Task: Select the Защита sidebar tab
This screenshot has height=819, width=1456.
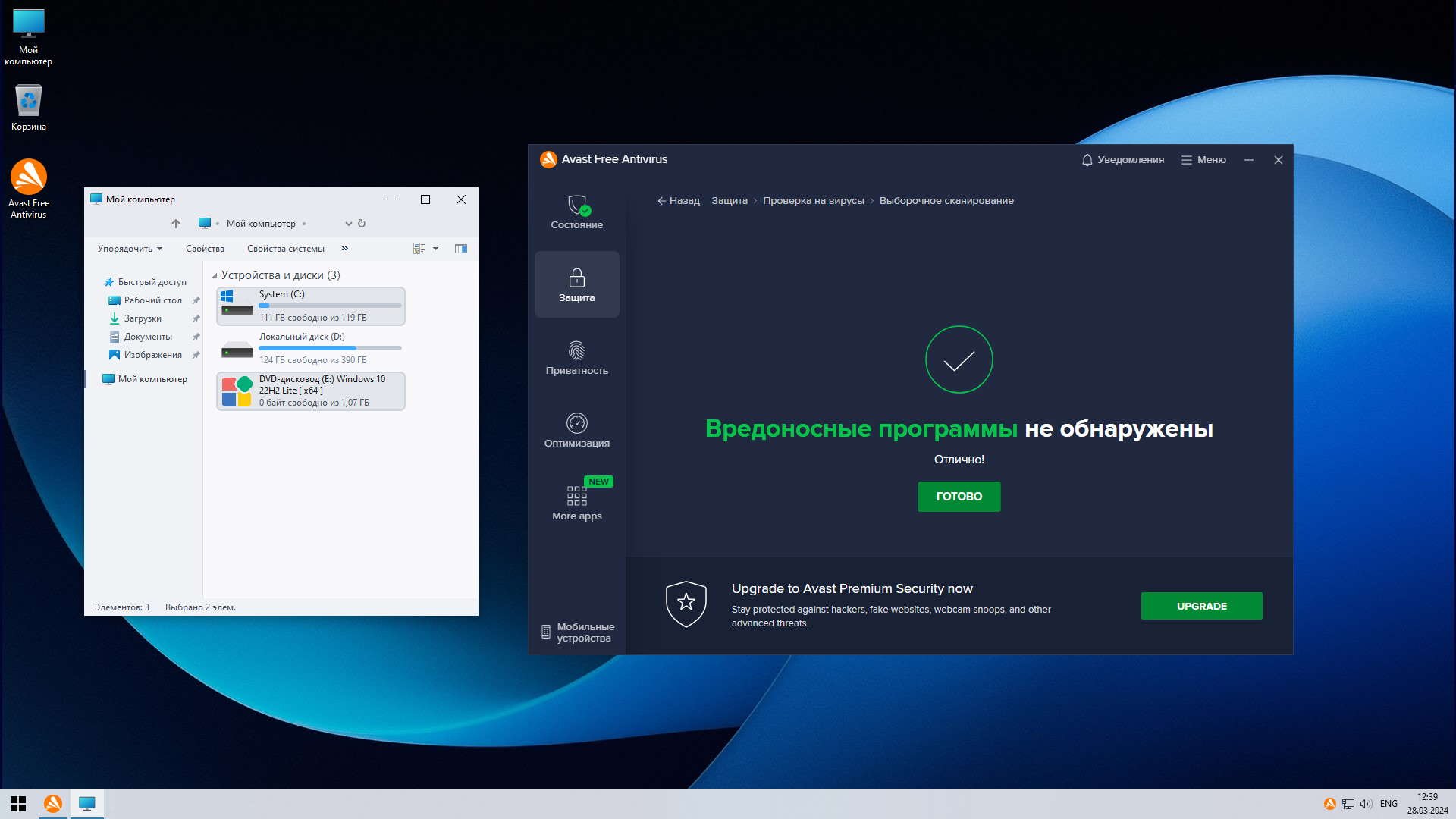Action: pos(576,285)
